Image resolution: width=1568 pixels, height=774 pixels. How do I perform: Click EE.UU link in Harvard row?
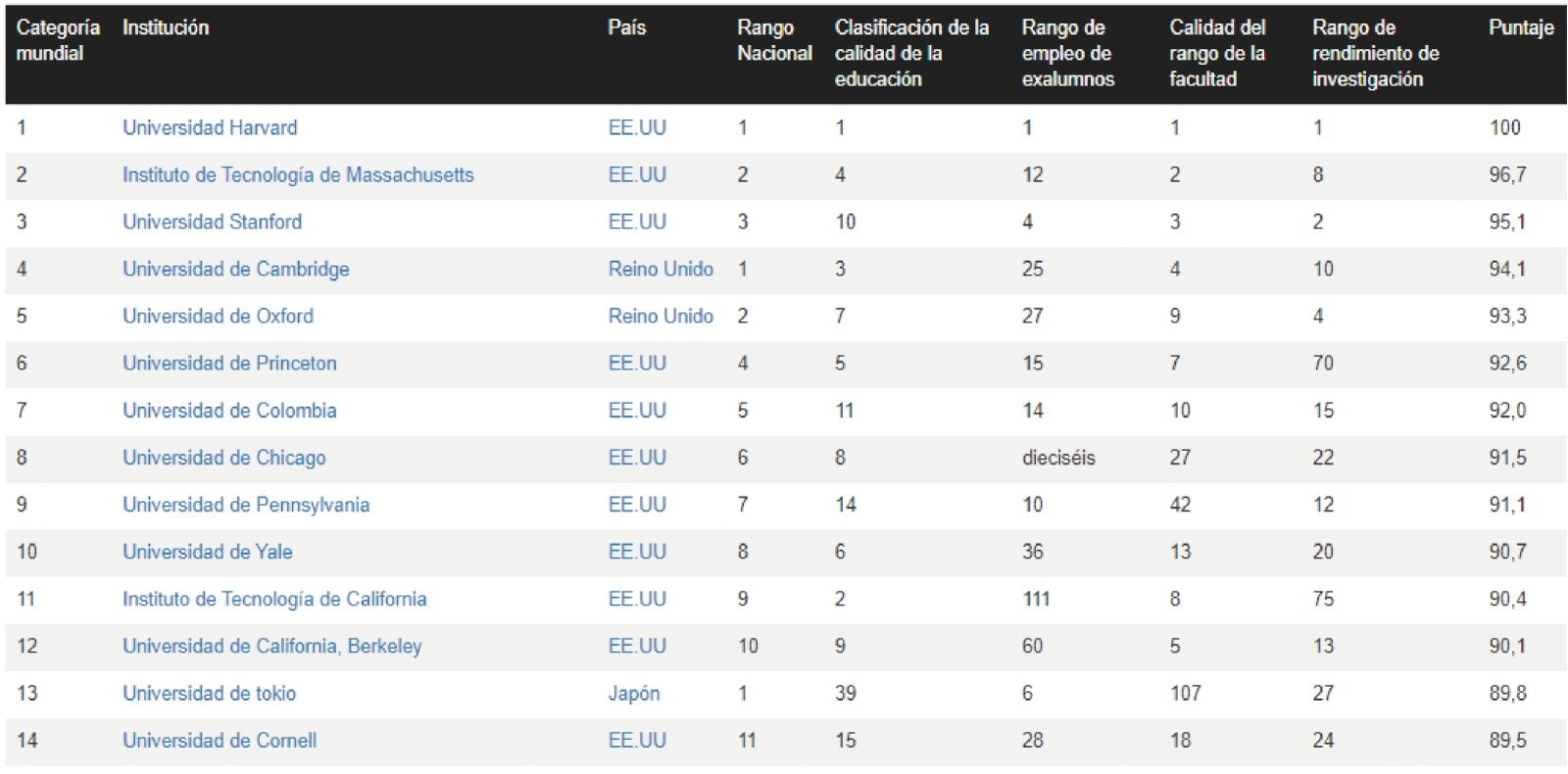(637, 127)
